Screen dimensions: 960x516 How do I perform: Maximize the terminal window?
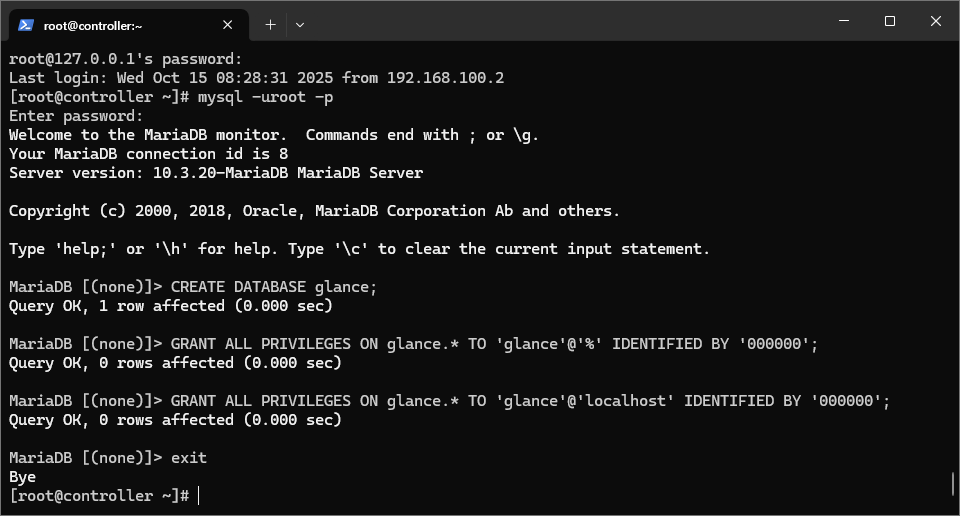pyautogui.click(x=890, y=21)
